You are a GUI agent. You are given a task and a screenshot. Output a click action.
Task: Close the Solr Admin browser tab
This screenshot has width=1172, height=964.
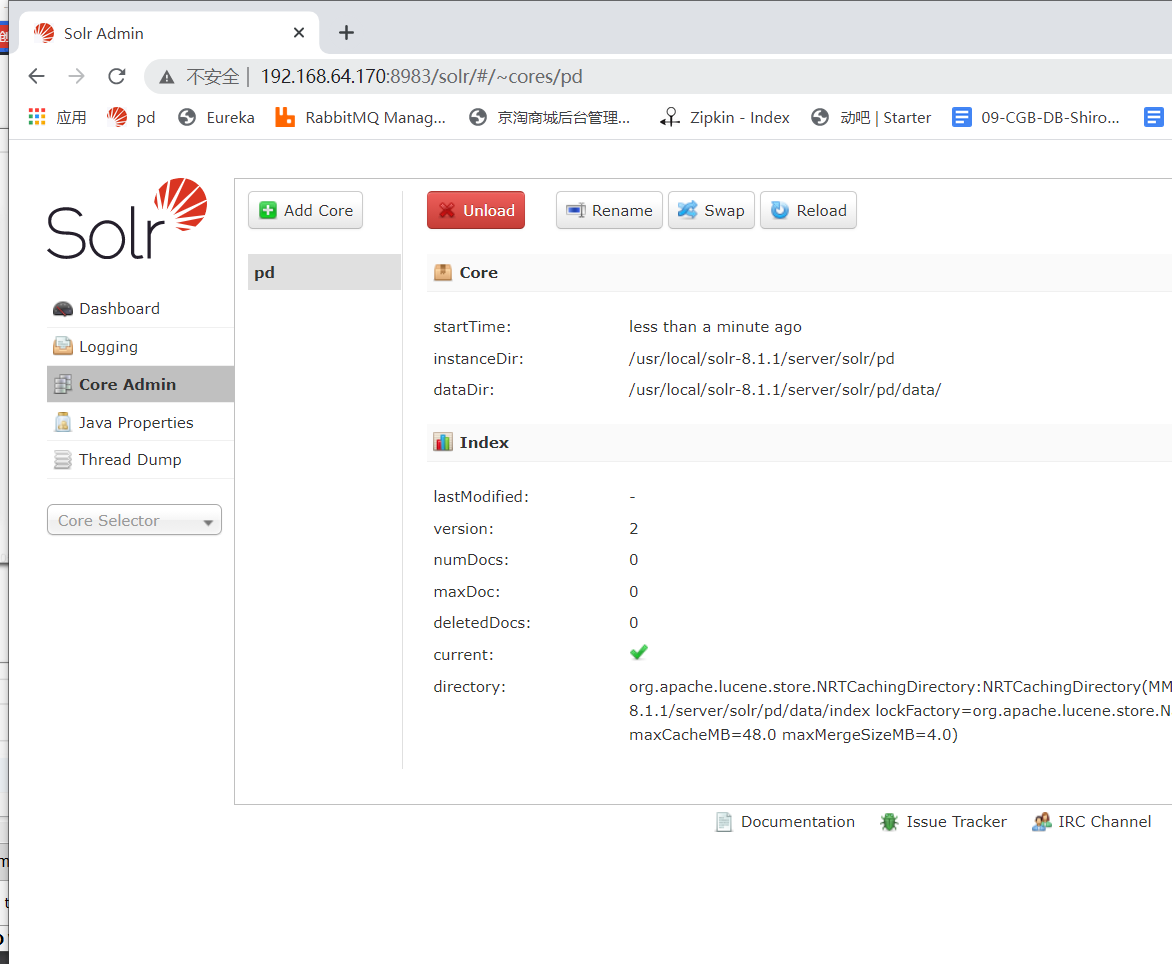[299, 32]
